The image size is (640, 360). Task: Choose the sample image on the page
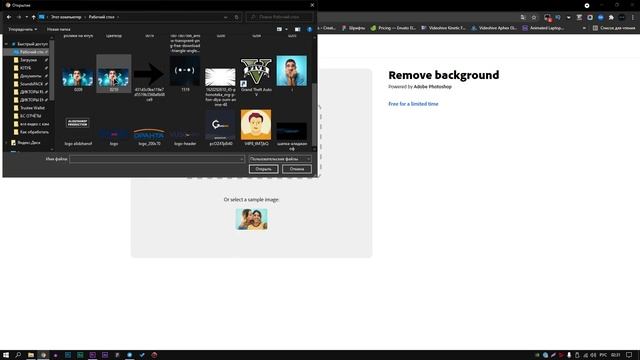251,219
